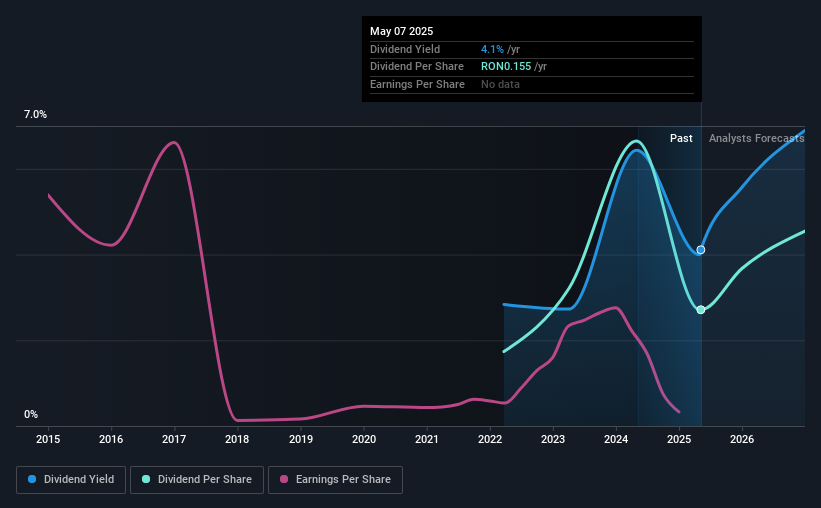Click the 2020 x-axis label
The height and width of the screenshot is (508, 821).
click(364, 439)
